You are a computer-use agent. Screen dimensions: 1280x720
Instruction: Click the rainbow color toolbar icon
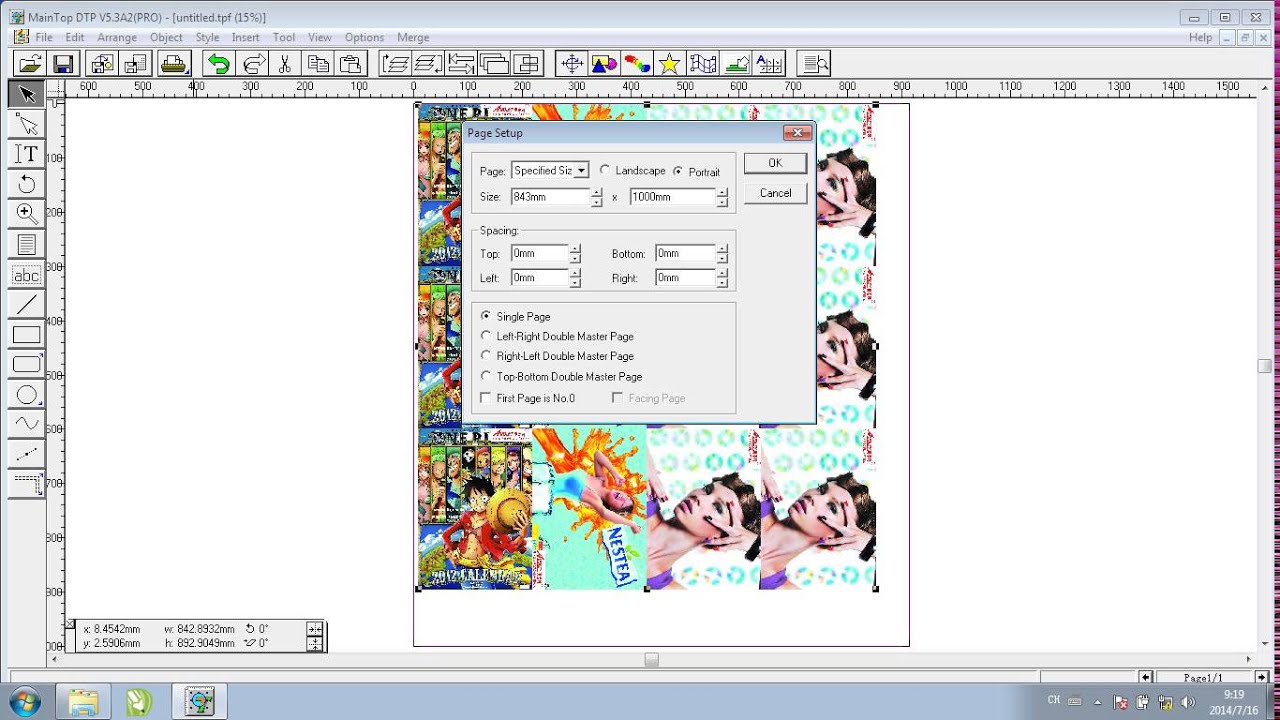(637, 64)
